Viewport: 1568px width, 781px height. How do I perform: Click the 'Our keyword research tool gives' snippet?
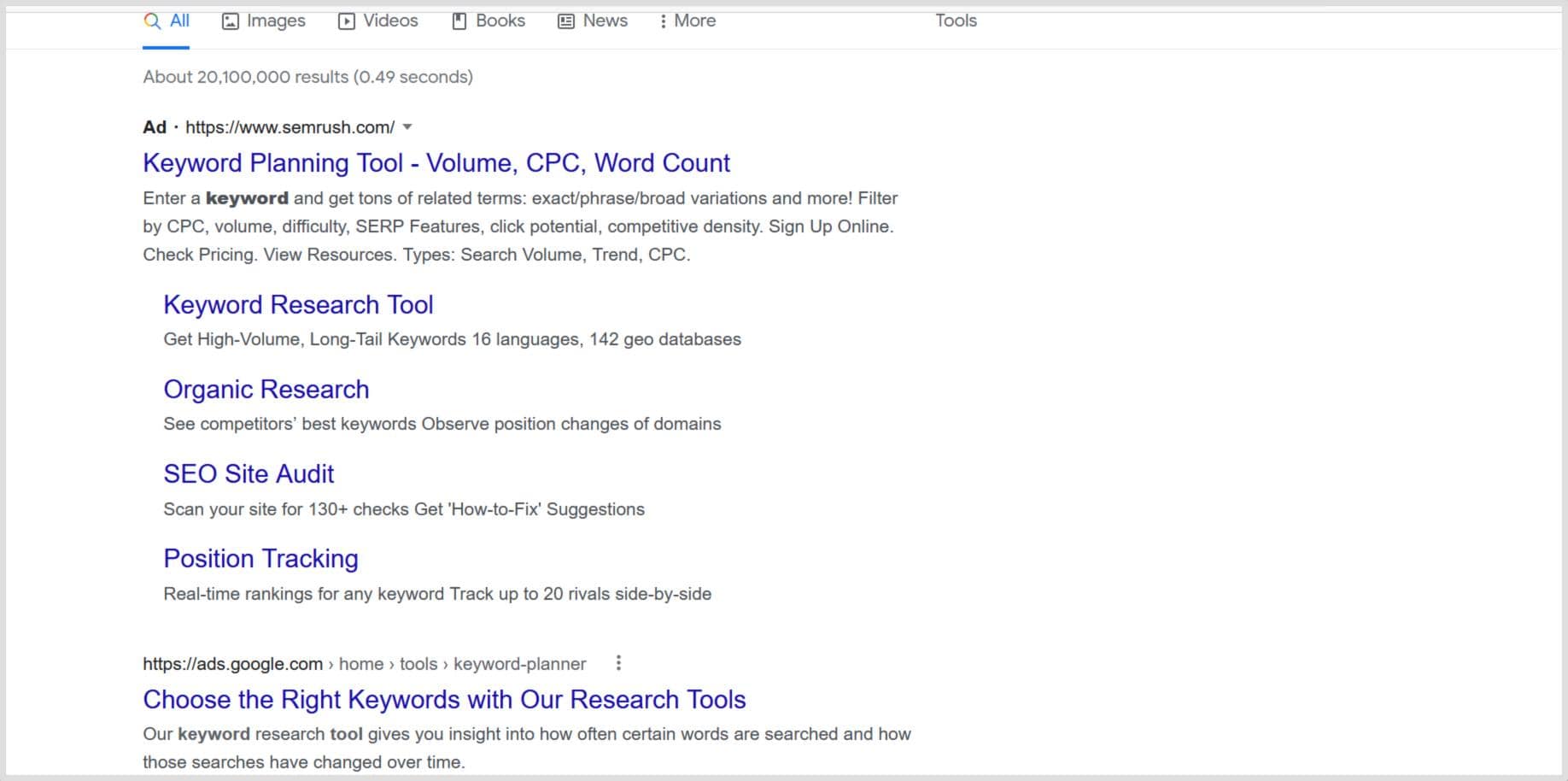(x=527, y=748)
